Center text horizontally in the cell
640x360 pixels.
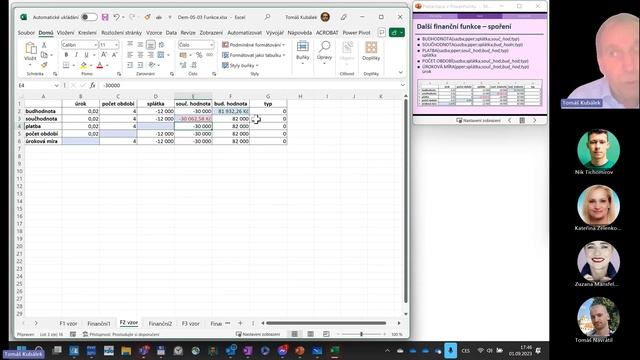(140, 55)
